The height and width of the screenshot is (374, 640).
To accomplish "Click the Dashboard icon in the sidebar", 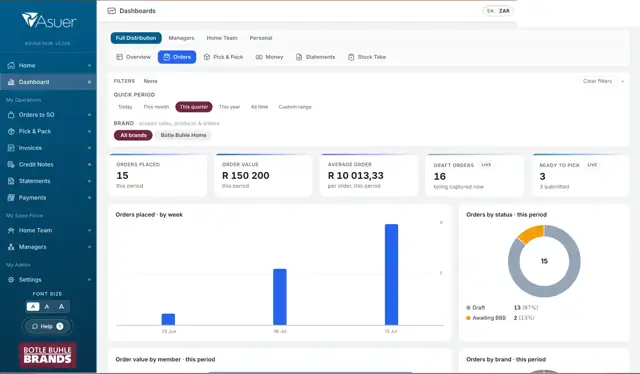I will pos(11,82).
